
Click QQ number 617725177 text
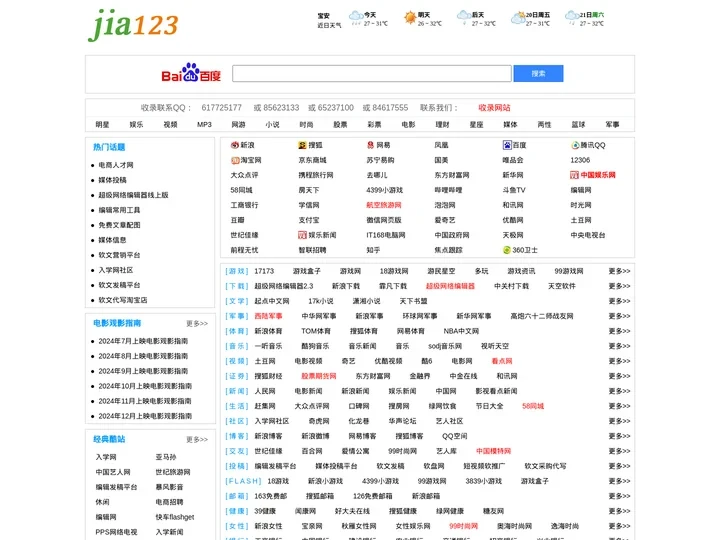tap(221, 108)
